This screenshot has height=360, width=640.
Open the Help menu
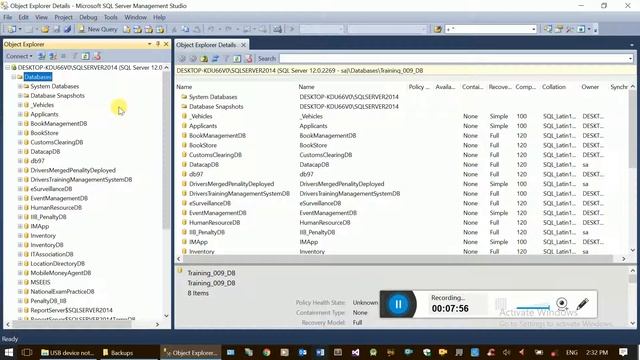click(x=159, y=17)
